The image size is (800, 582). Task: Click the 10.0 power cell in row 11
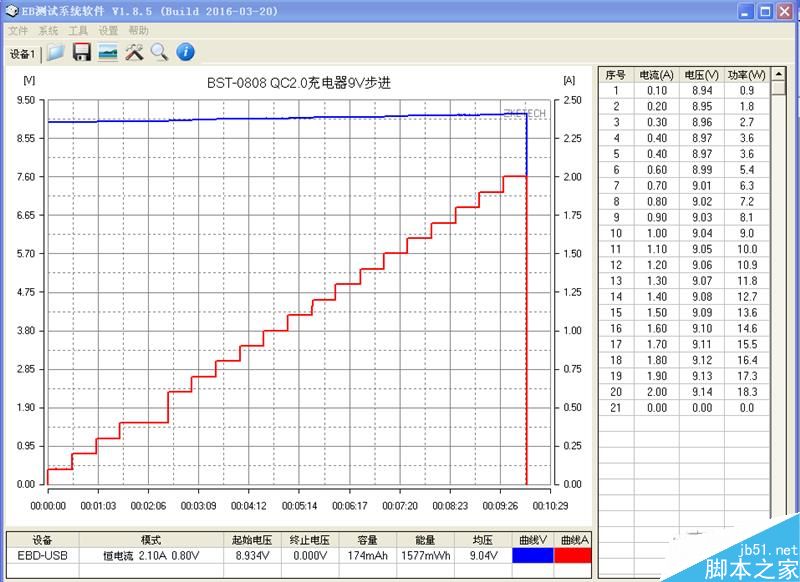click(747, 249)
